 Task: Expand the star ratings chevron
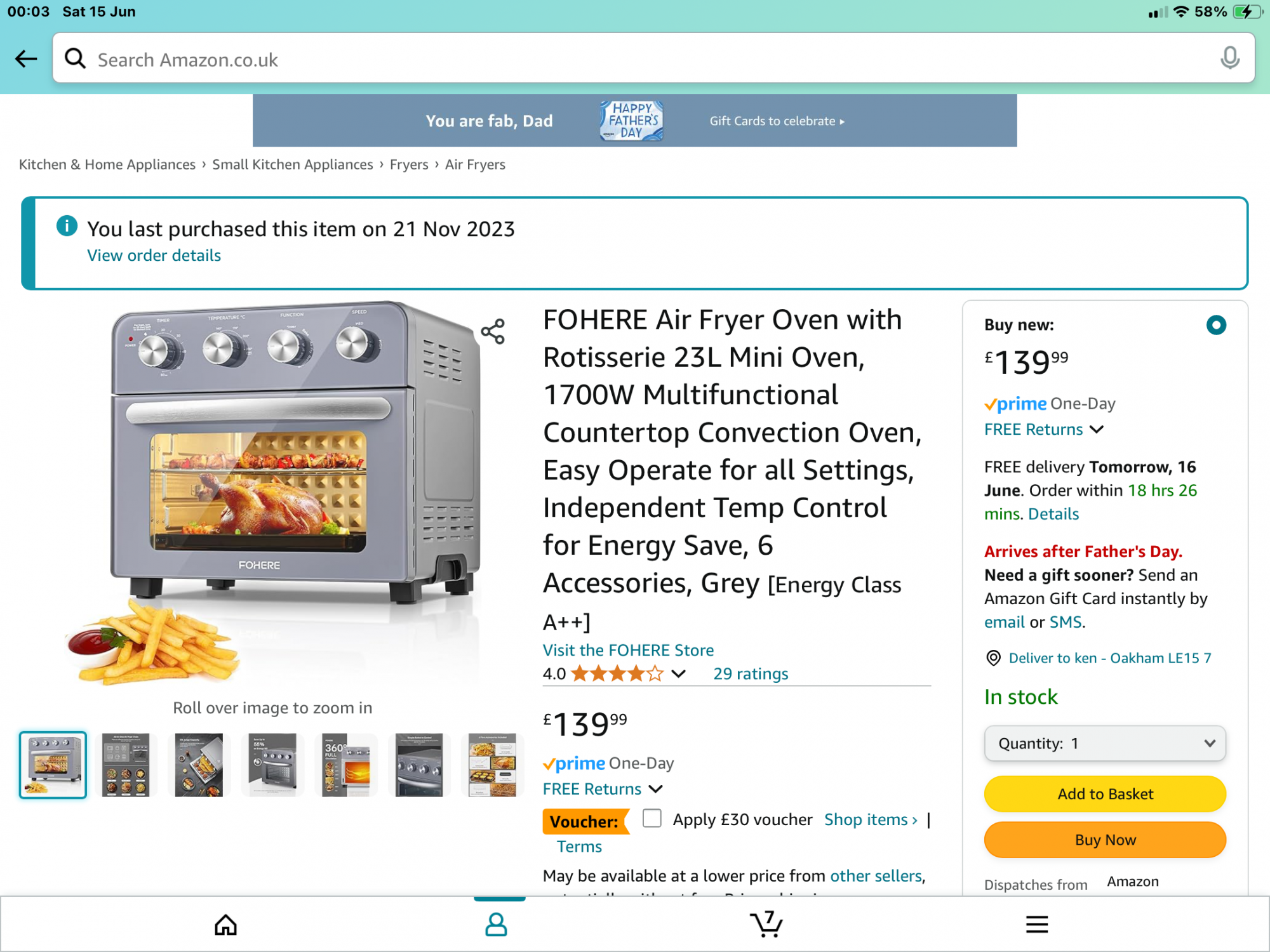[x=678, y=674]
